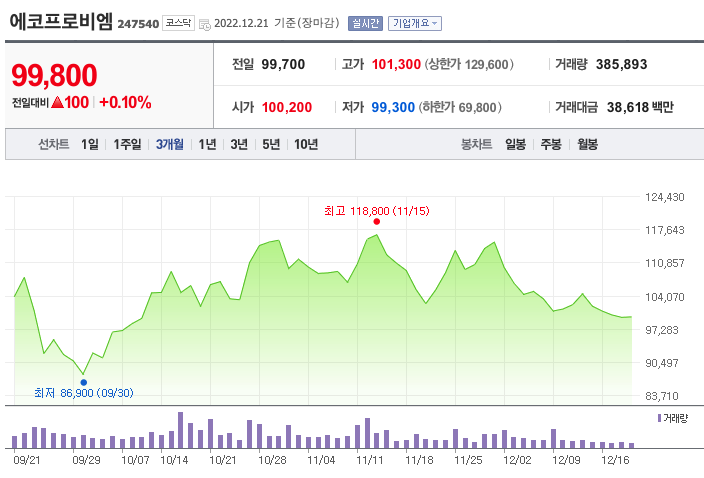Viewport: 704px width, 478px height.
Task: Click the red up-triangle change indicator
Action: 57,102
